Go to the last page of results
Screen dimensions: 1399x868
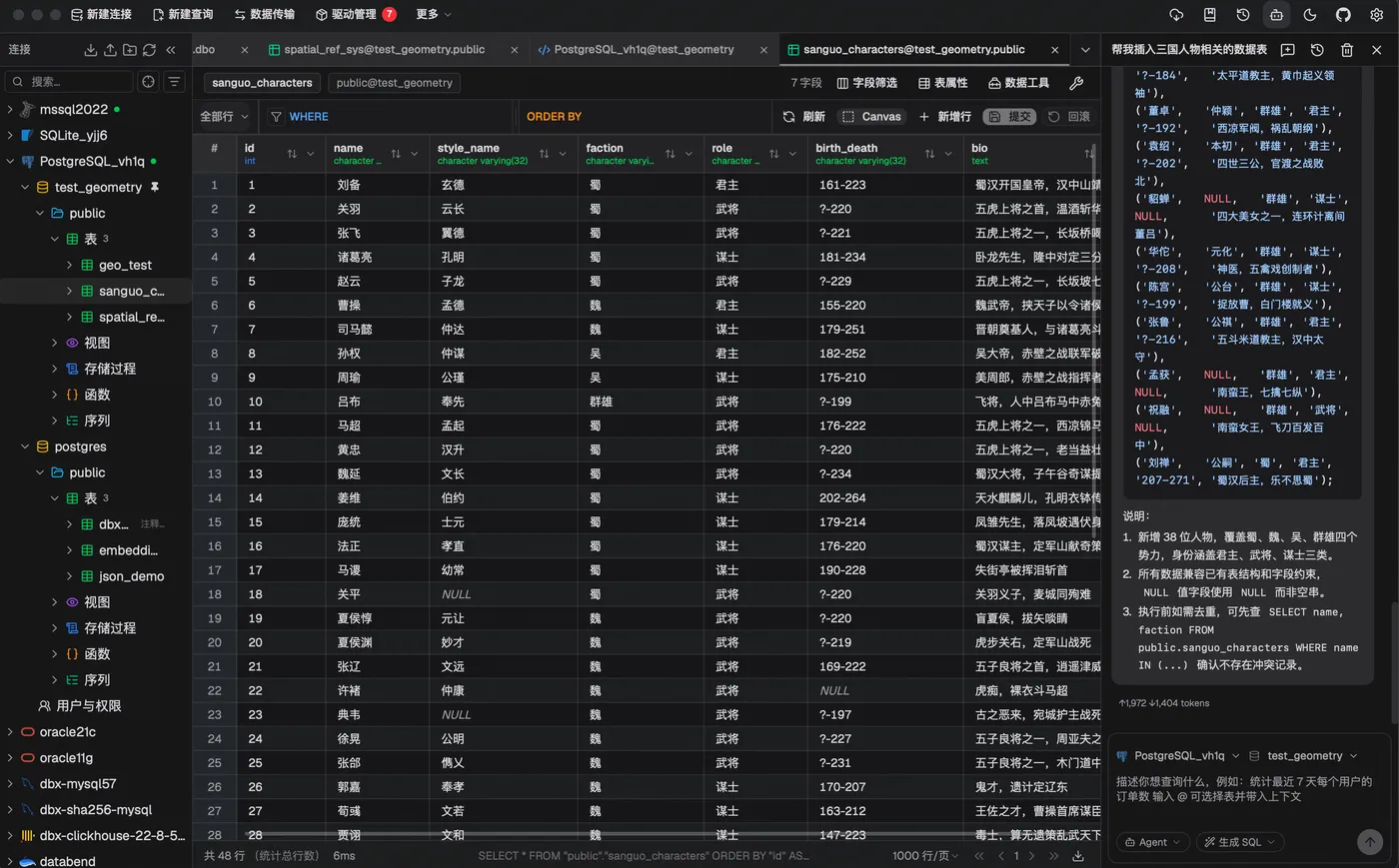(x=1053, y=856)
